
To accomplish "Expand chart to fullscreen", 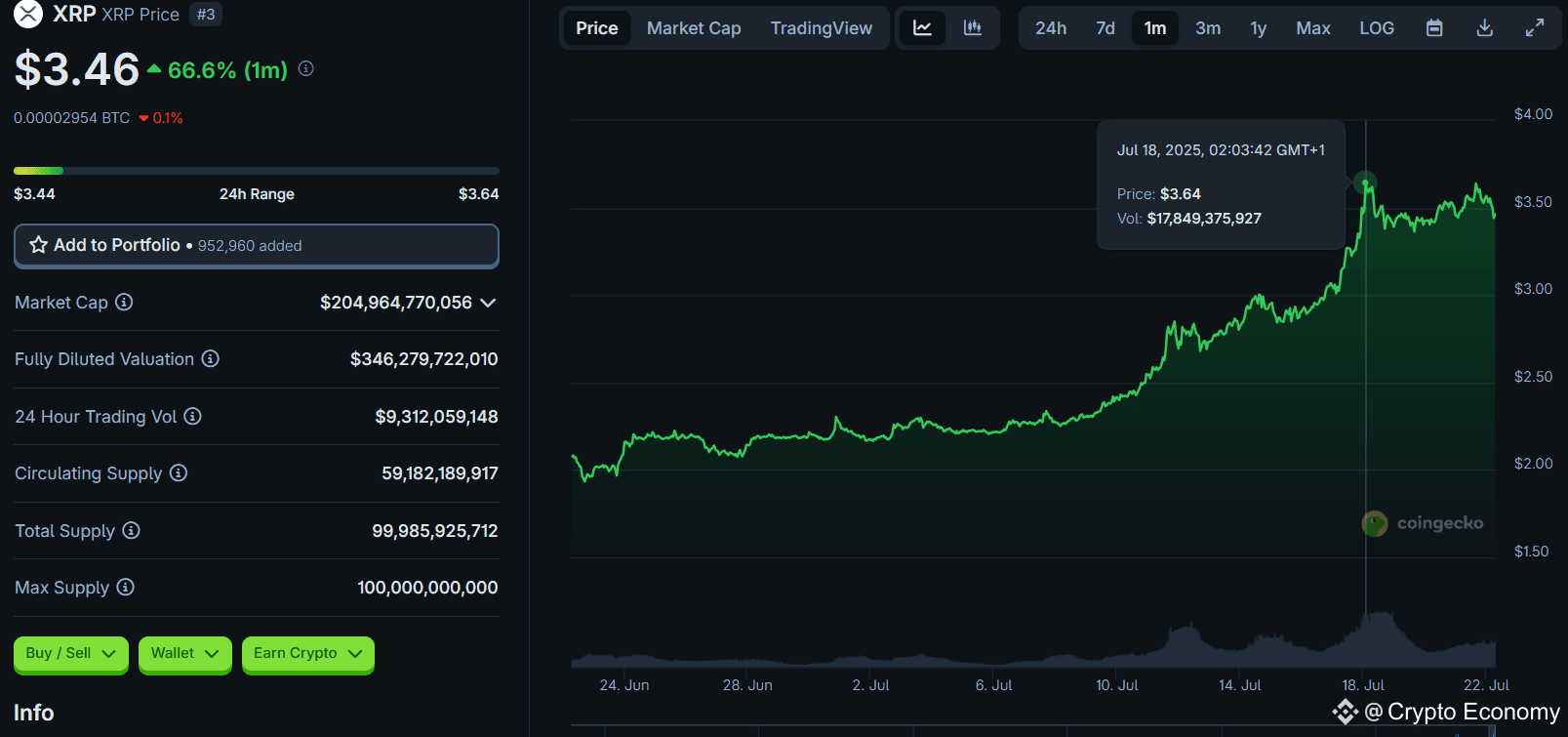I will click(x=1535, y=28).
